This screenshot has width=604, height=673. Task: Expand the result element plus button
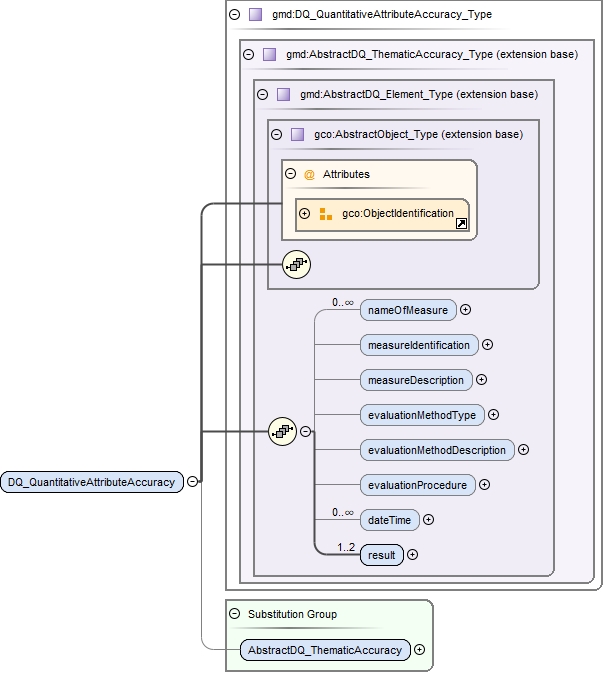(x=412, y=555)
